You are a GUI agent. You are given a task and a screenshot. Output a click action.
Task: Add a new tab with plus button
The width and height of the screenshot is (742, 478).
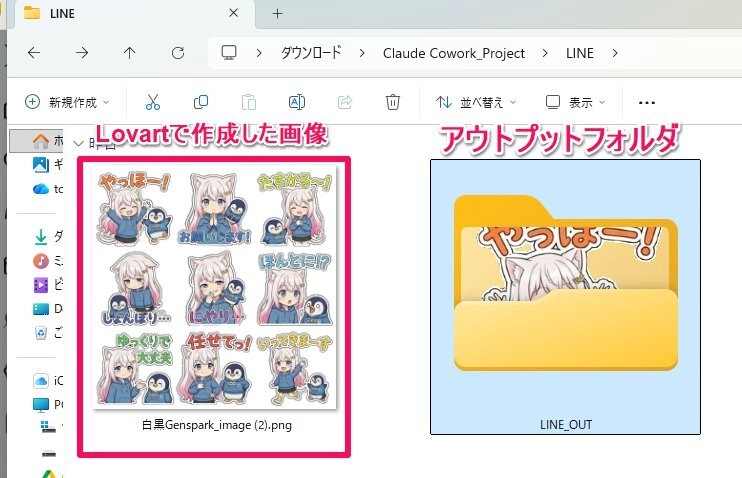278,13
